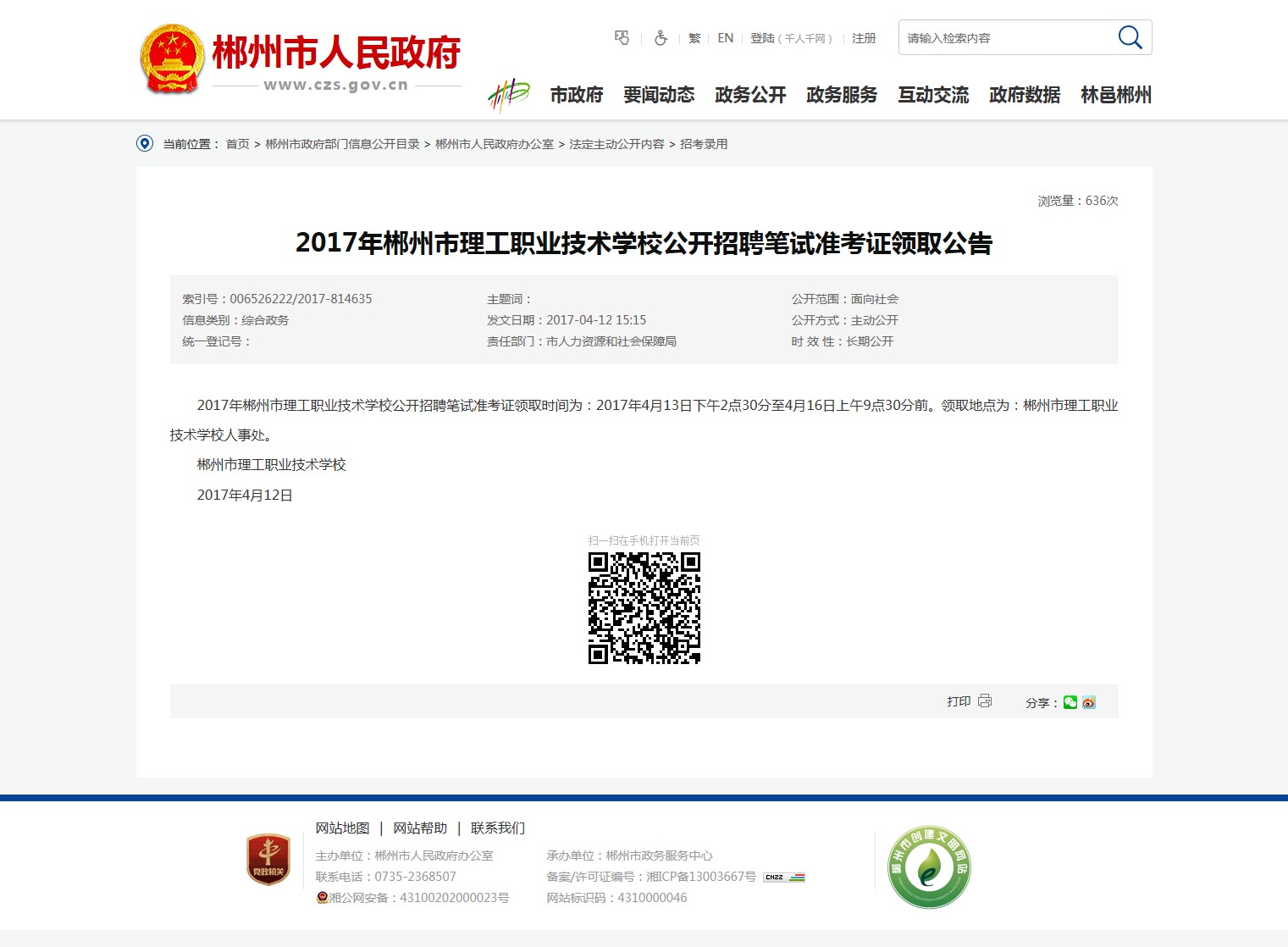The image size is (1288, 947).
Task: Click the 登陆 login link
Action: [x=762, y=38]
